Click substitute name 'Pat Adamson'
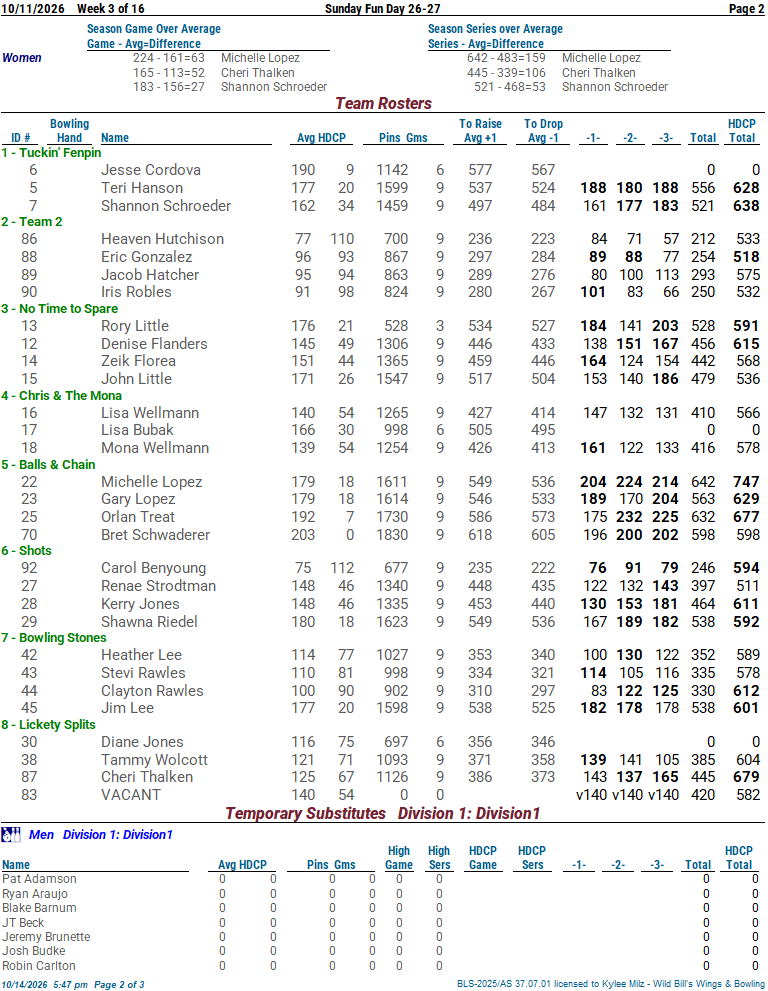This screenshot has height=991, width=768. coord(39,879)
